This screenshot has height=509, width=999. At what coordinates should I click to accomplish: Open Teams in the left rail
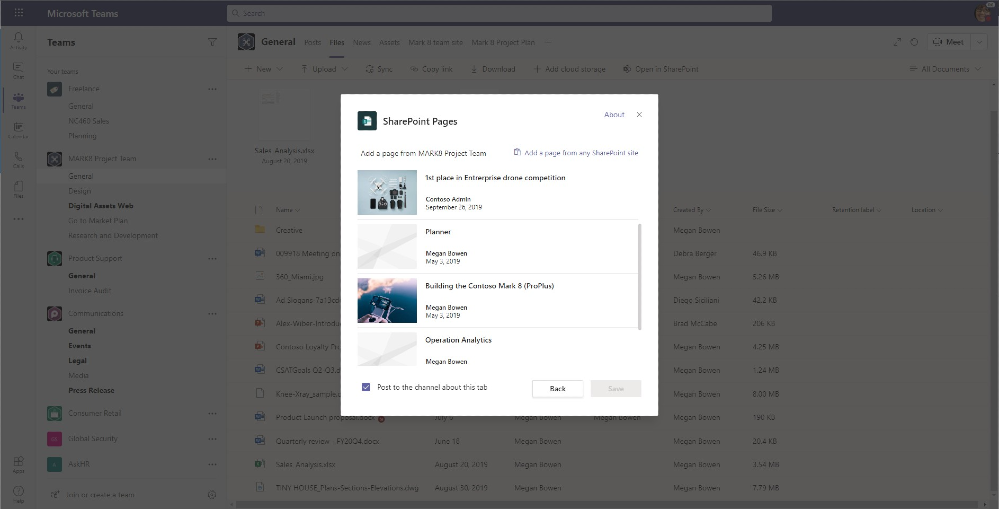18,100
